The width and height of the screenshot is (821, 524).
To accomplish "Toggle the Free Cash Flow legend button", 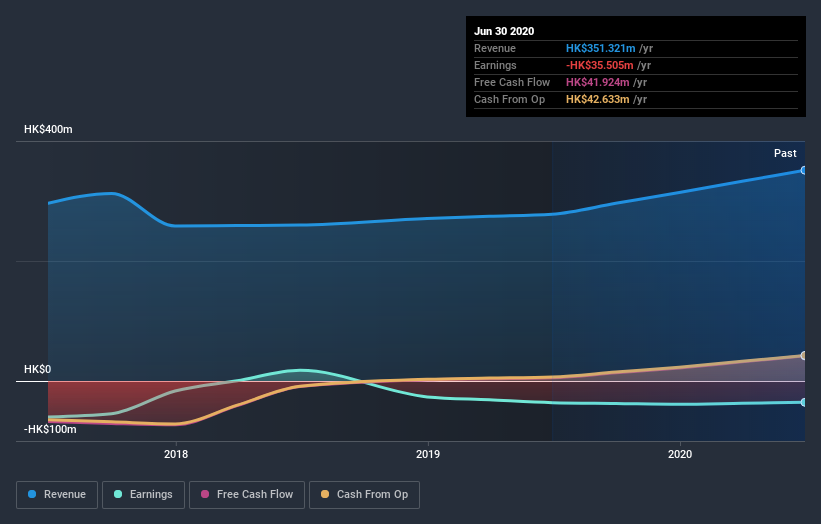I will (x=247, y=495).
